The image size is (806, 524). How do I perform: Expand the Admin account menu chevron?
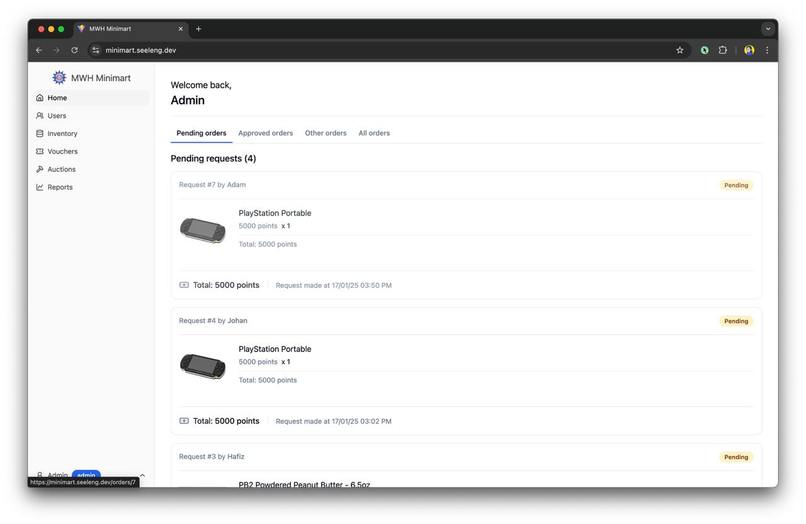pyautogui.click(x=142, y=475)
